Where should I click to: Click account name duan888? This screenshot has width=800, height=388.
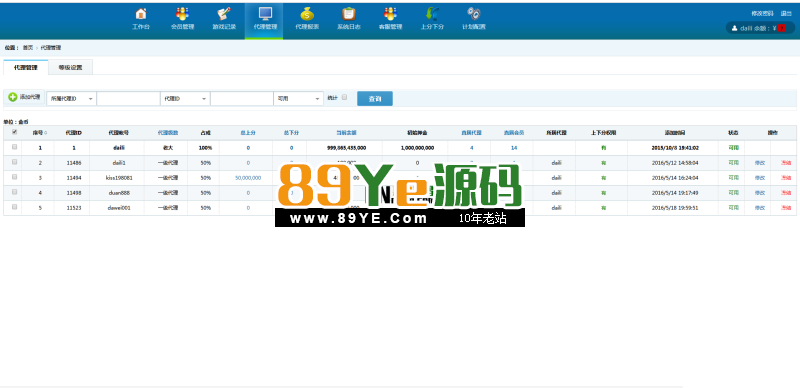pos(119,193)
